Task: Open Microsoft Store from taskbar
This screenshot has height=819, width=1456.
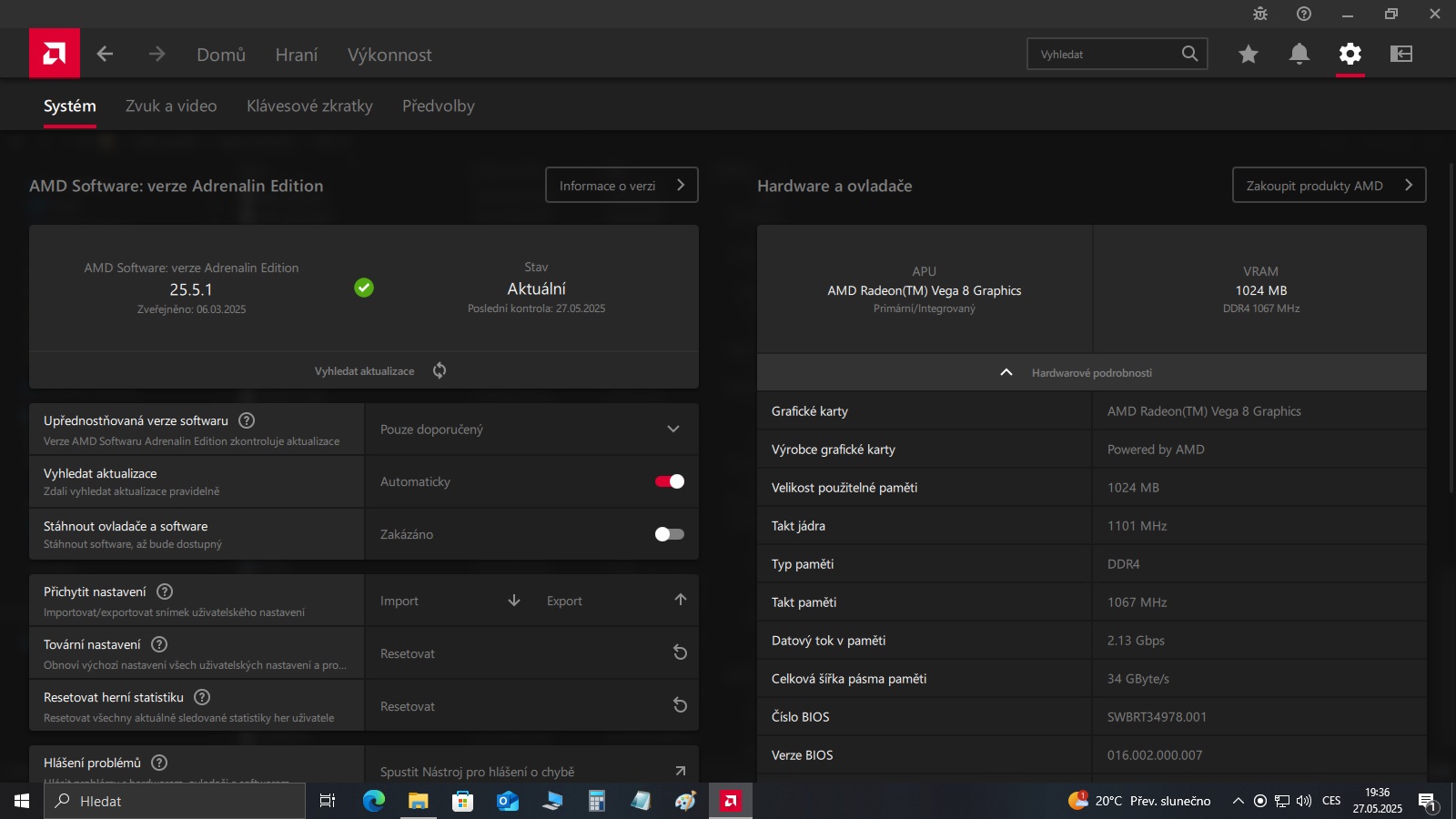Action: pos(463,801)
